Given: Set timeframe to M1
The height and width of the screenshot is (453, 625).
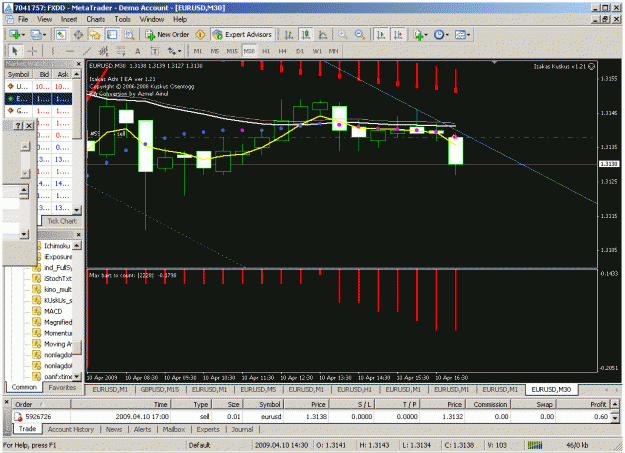Looking at the screenshot, I should pos(198,51).
